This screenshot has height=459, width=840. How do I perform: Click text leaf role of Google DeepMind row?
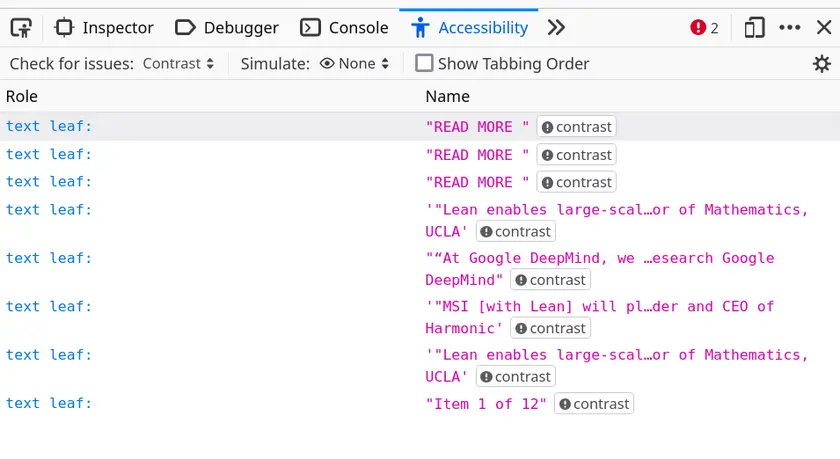(49, 258)
